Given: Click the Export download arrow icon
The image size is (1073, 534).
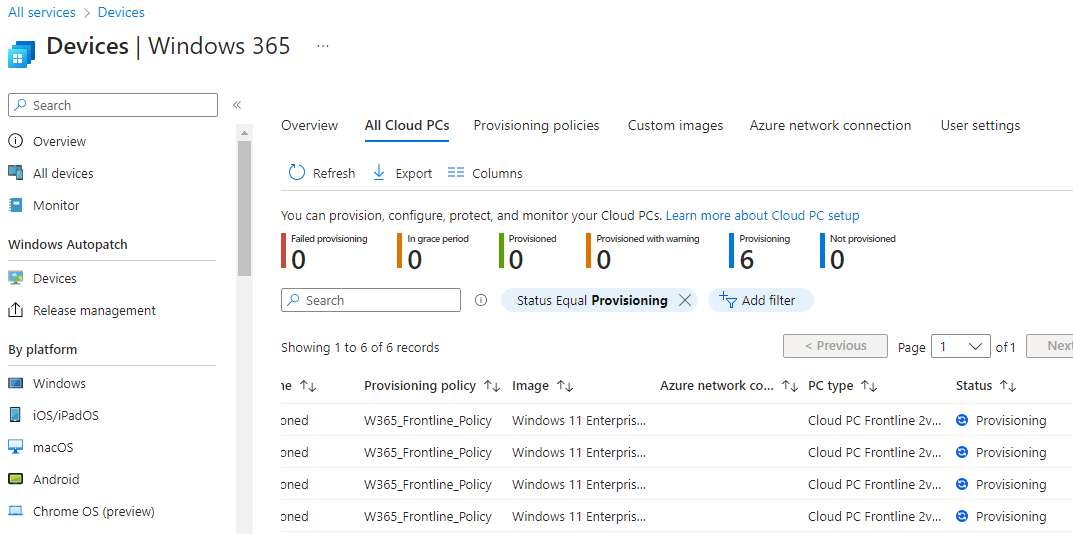Looking at the screenshot, I should [378, 173].
